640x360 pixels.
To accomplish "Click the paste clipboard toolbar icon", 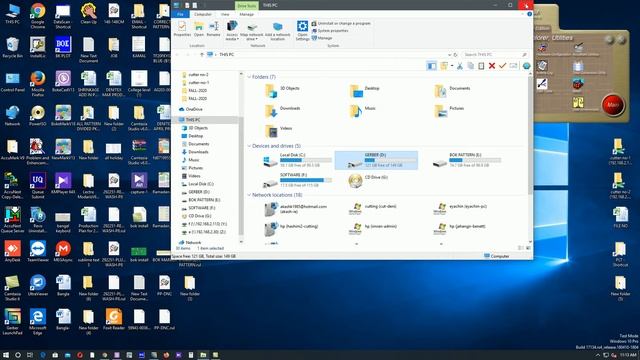I will point(481,66).
